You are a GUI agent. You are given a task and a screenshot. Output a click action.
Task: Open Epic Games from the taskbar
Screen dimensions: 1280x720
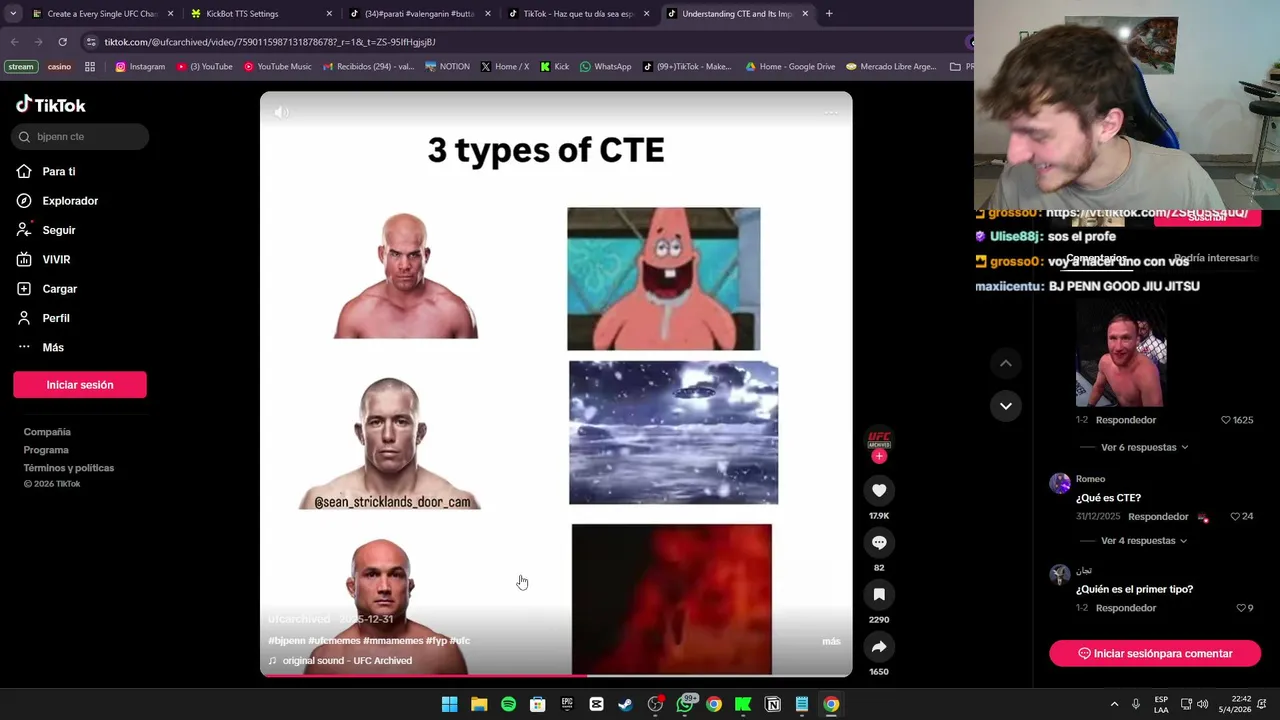[x=567, y=704]
